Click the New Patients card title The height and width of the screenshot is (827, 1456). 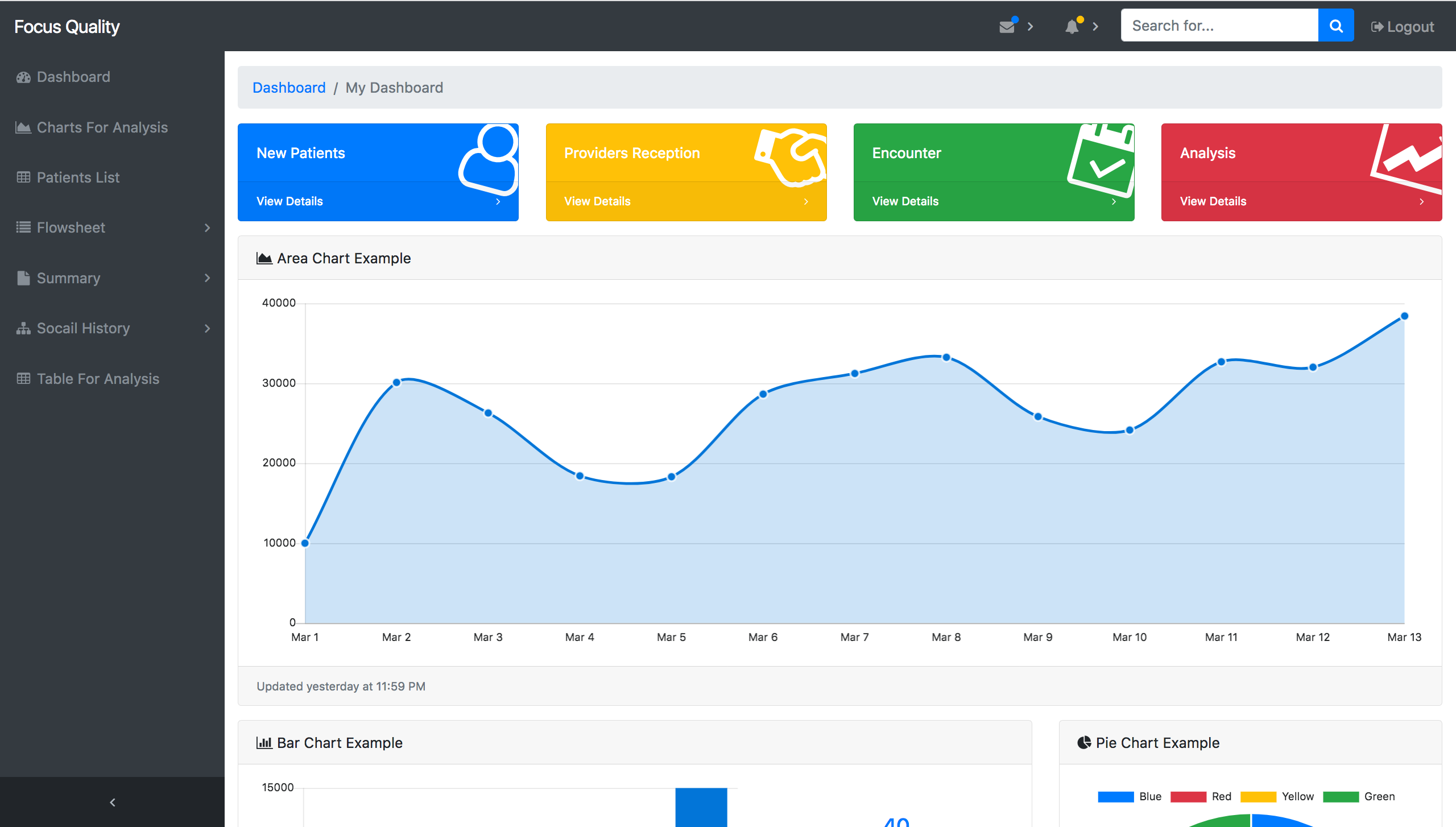(x=301, y=153)
